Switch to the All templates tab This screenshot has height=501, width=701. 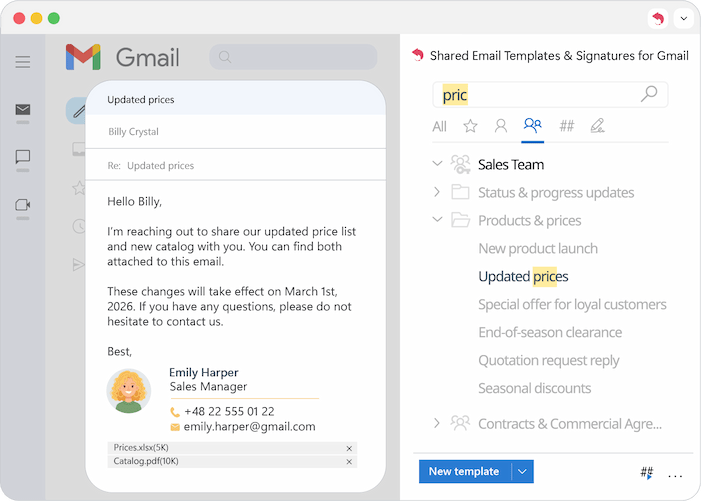439,127
